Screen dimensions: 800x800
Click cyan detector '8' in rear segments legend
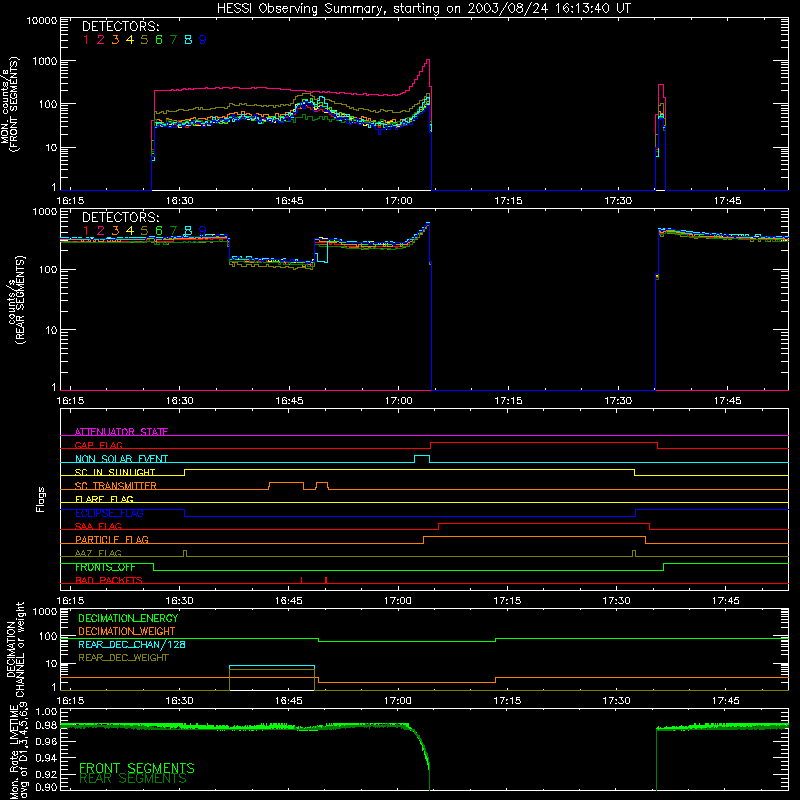(x=188, y=231)
